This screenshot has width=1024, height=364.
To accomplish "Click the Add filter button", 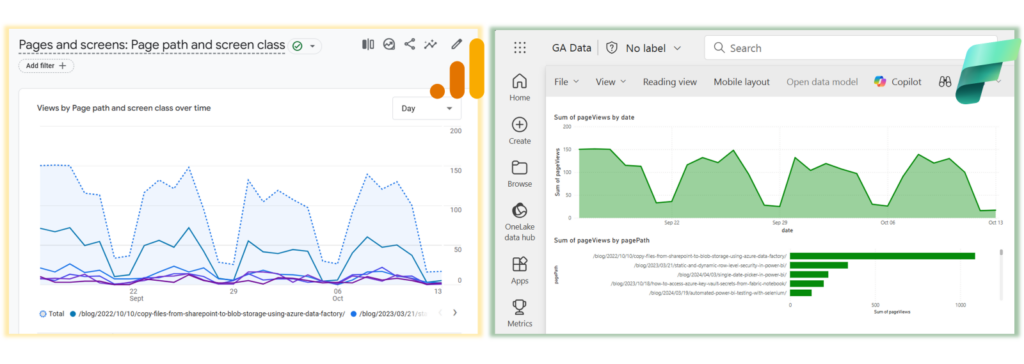I will tap(46, 65).
